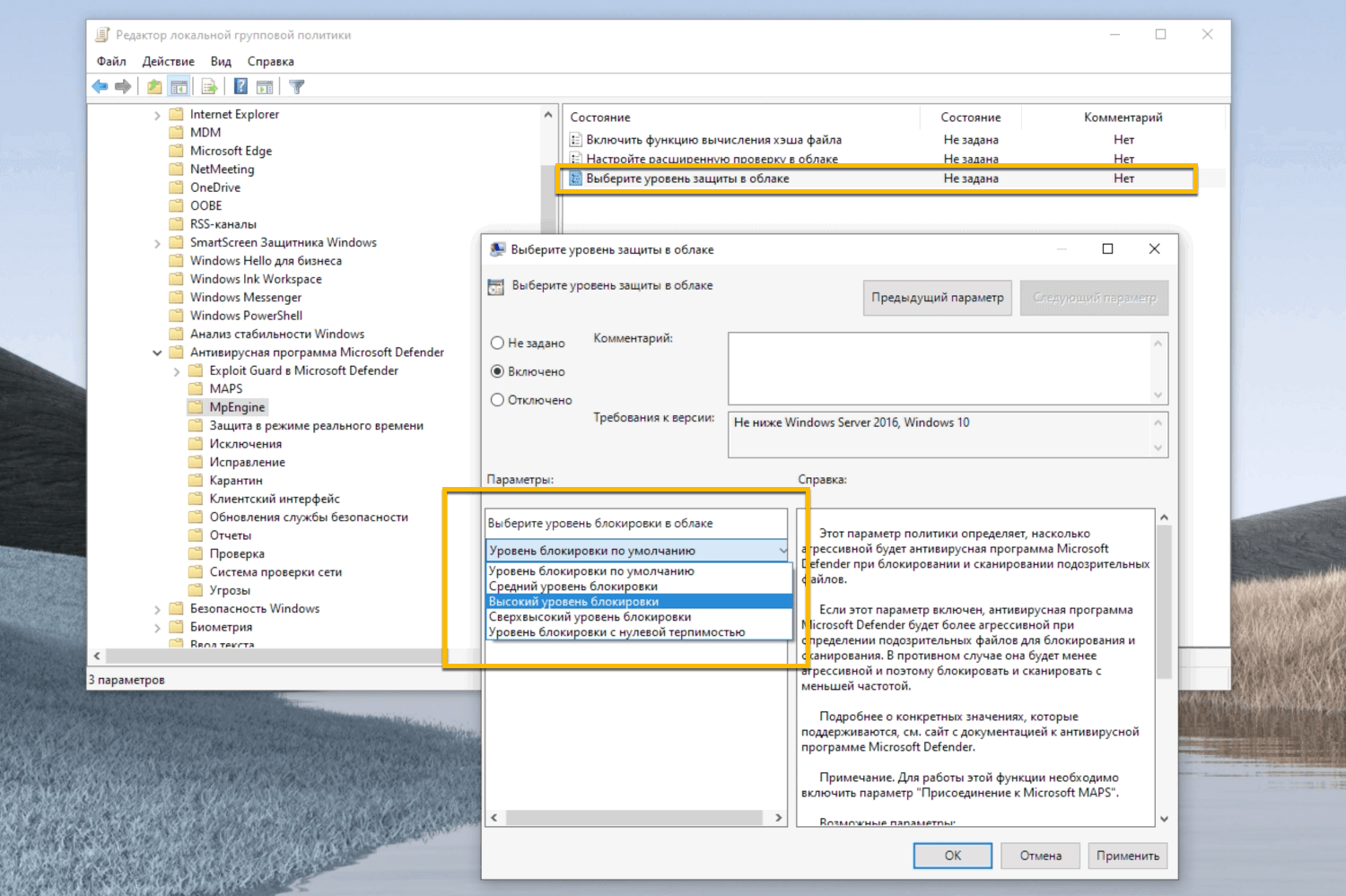Expand the Биометрия tree node
Screen dimensions: 1346x896
click(x=157, y=627)
